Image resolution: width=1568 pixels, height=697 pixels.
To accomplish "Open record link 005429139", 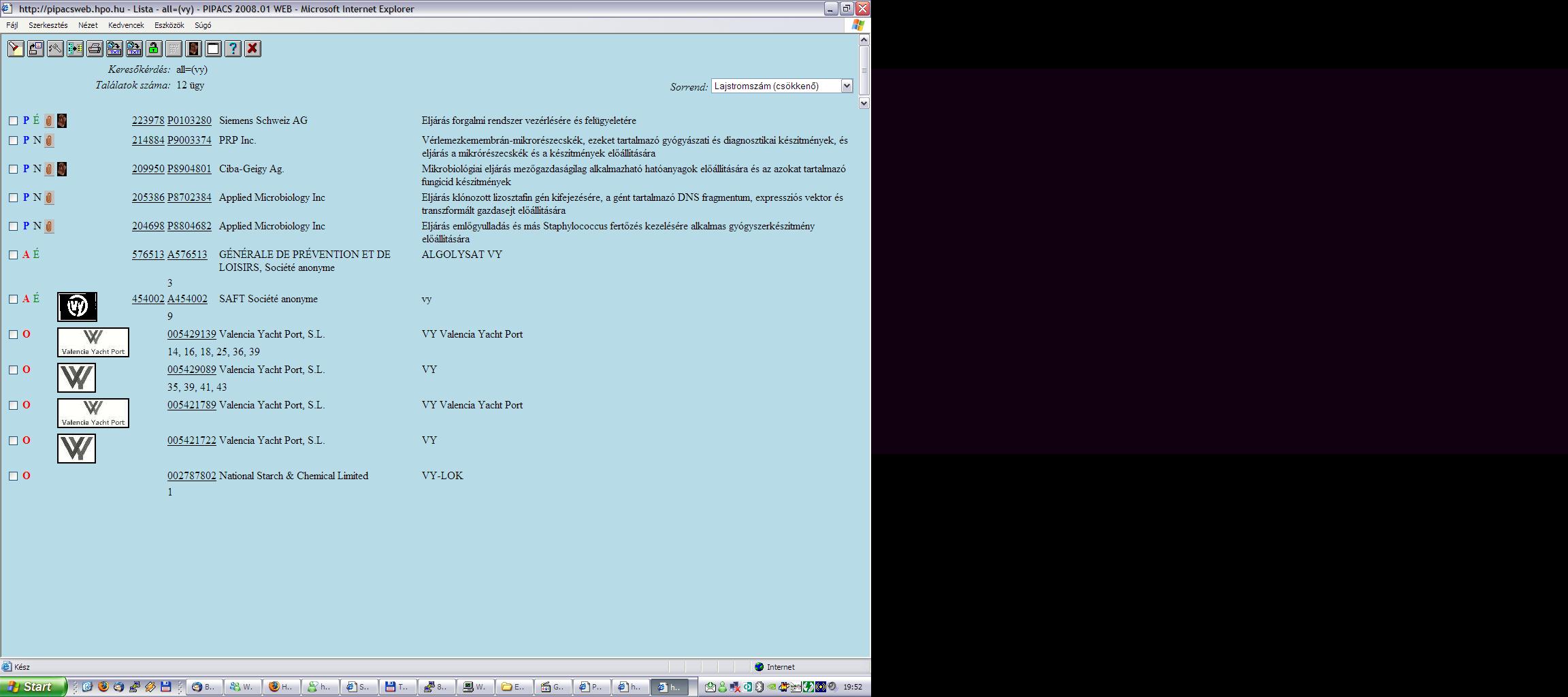I will 191,334.
